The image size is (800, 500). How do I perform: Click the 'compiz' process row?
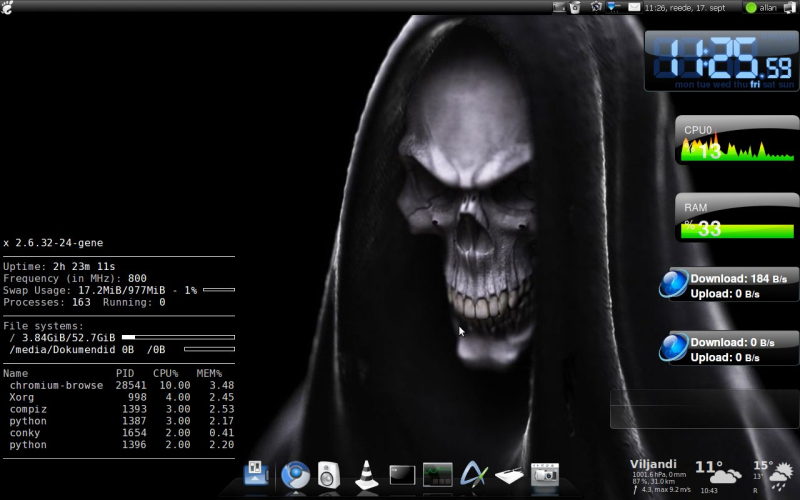pos(121,409)
